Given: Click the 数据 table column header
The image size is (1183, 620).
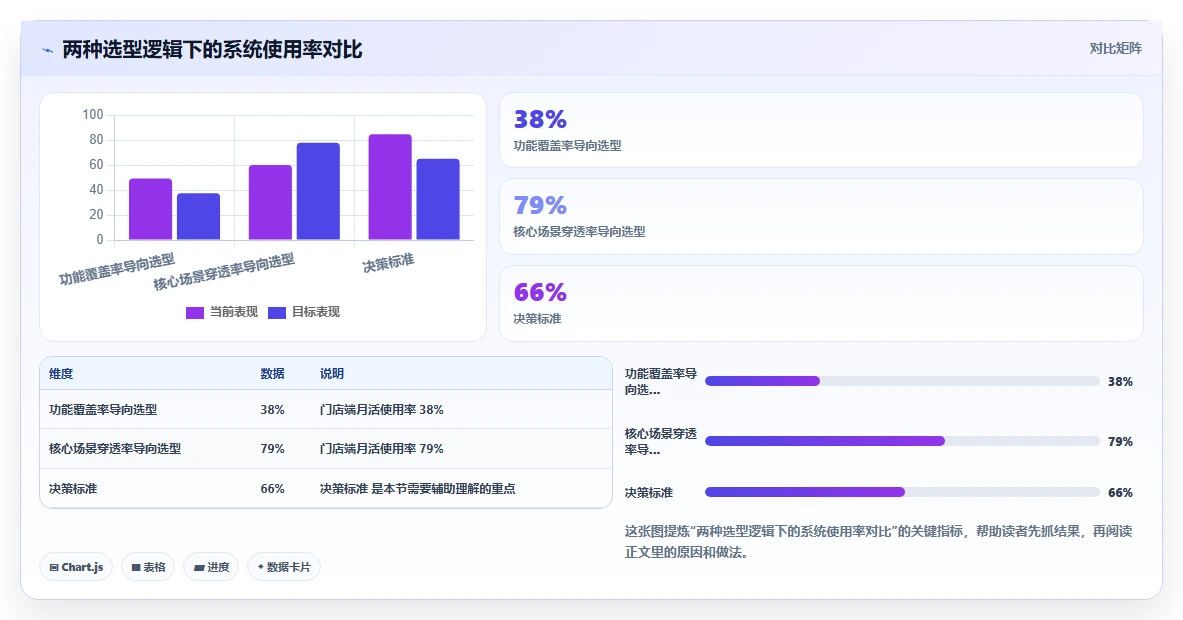Looking at the screenshot, I should click(272, 373).
